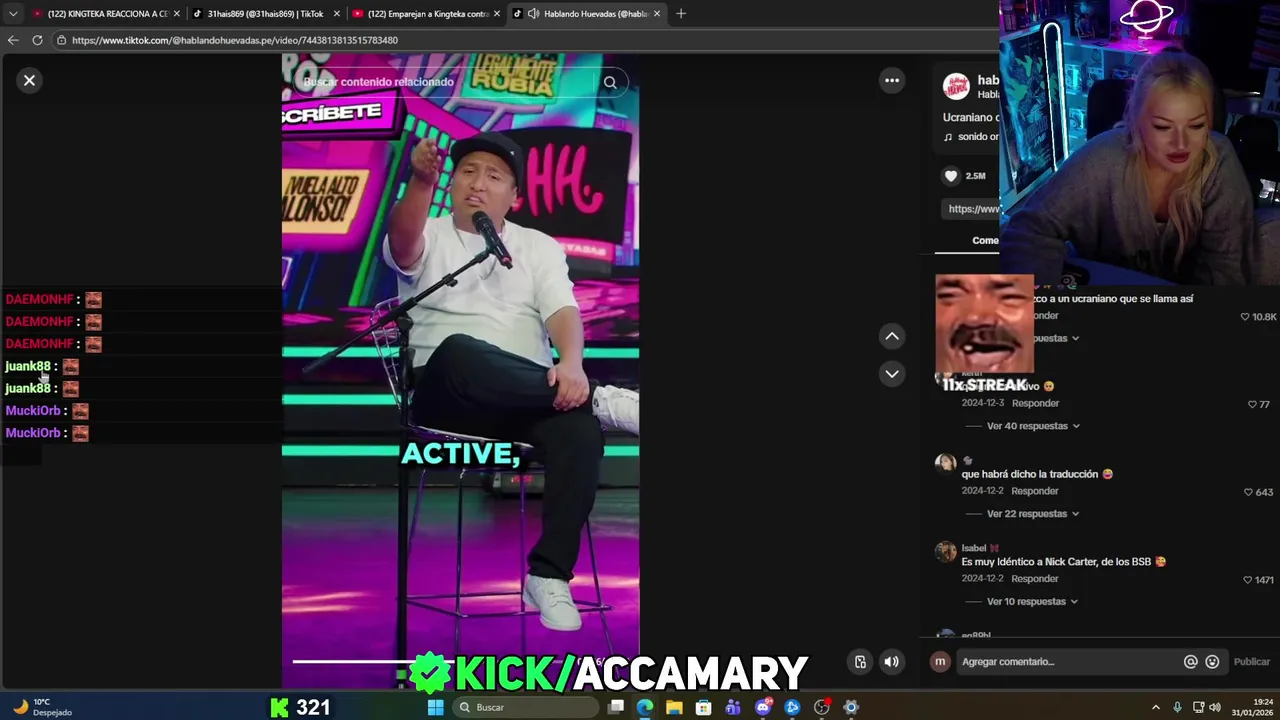Screen dimensions: 1280x720
Task: Open the Settings gear on the taskbar
Action: pos(851,707)
